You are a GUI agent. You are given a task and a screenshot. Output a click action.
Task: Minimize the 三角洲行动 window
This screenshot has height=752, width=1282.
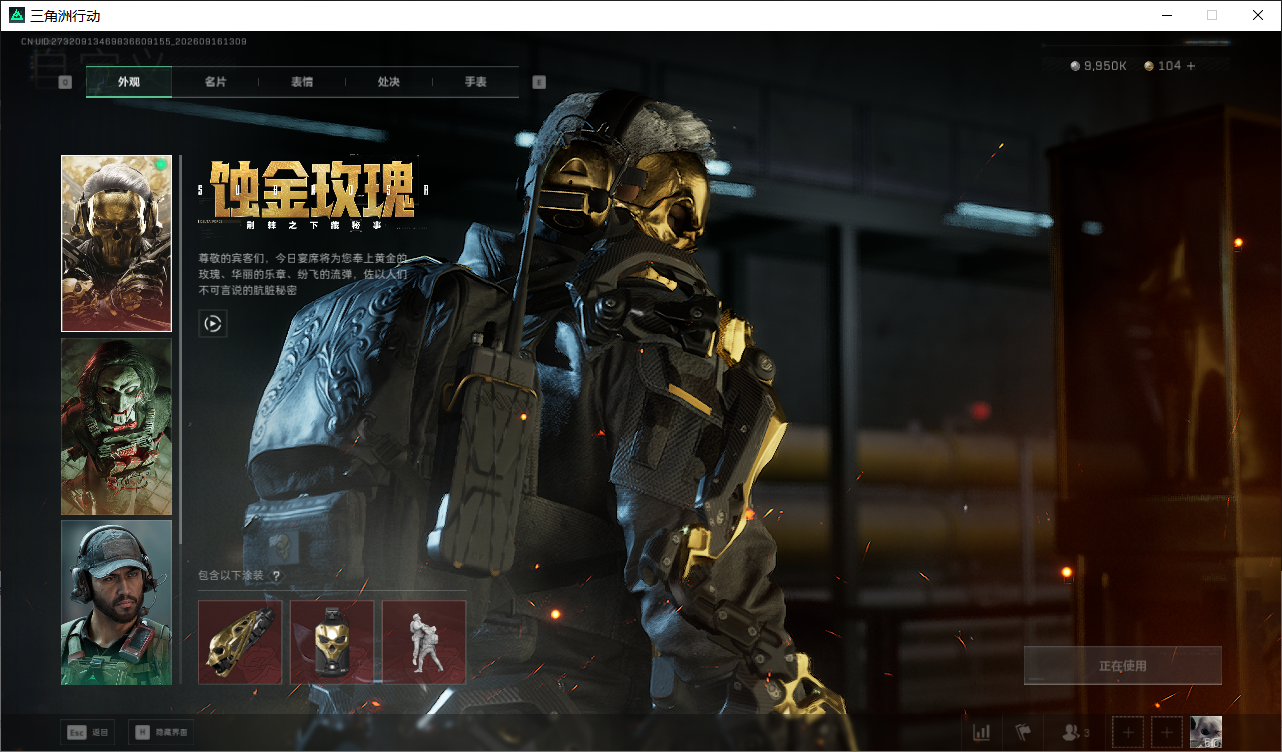coord(1166,15)
